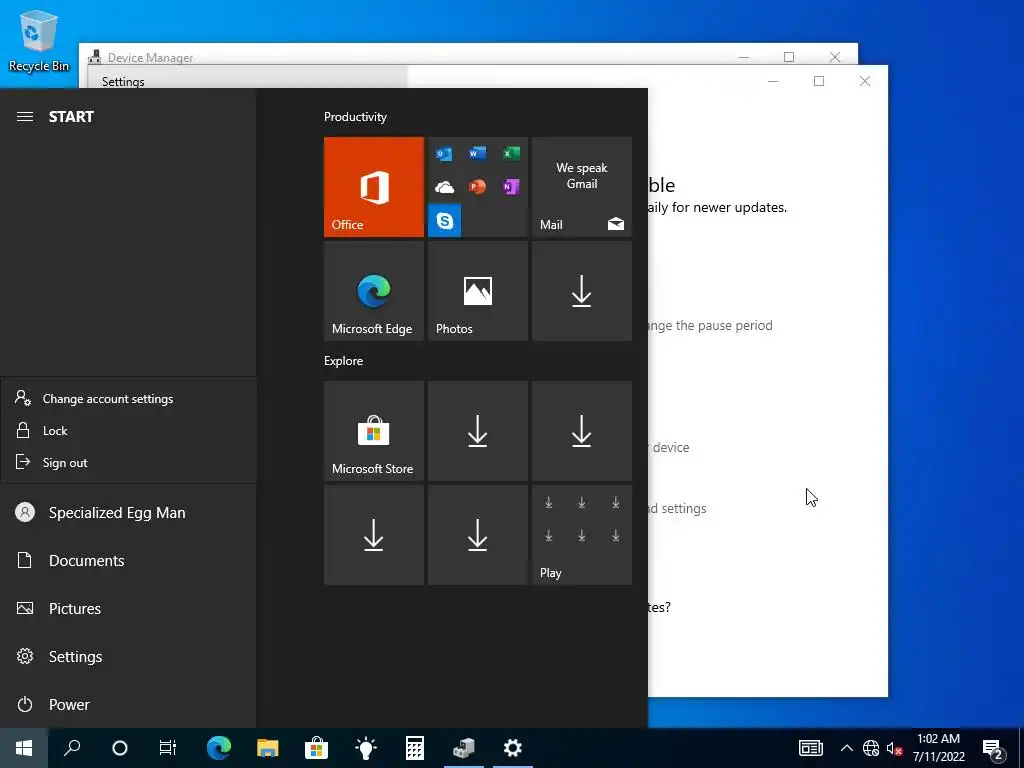Open Pictures from the Start sidebar
The width and height of the screenshot is (1024, 768).
[x=129, y=609]
